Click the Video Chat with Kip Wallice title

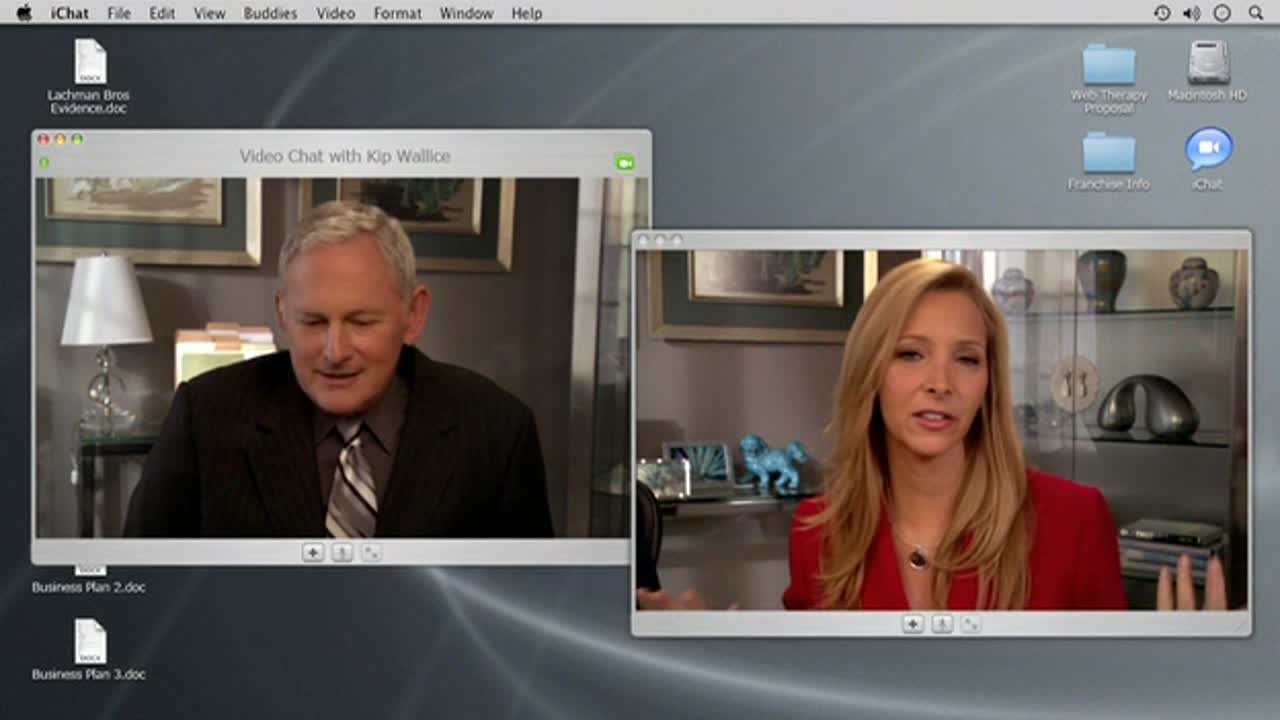click(x=345, y=156)
